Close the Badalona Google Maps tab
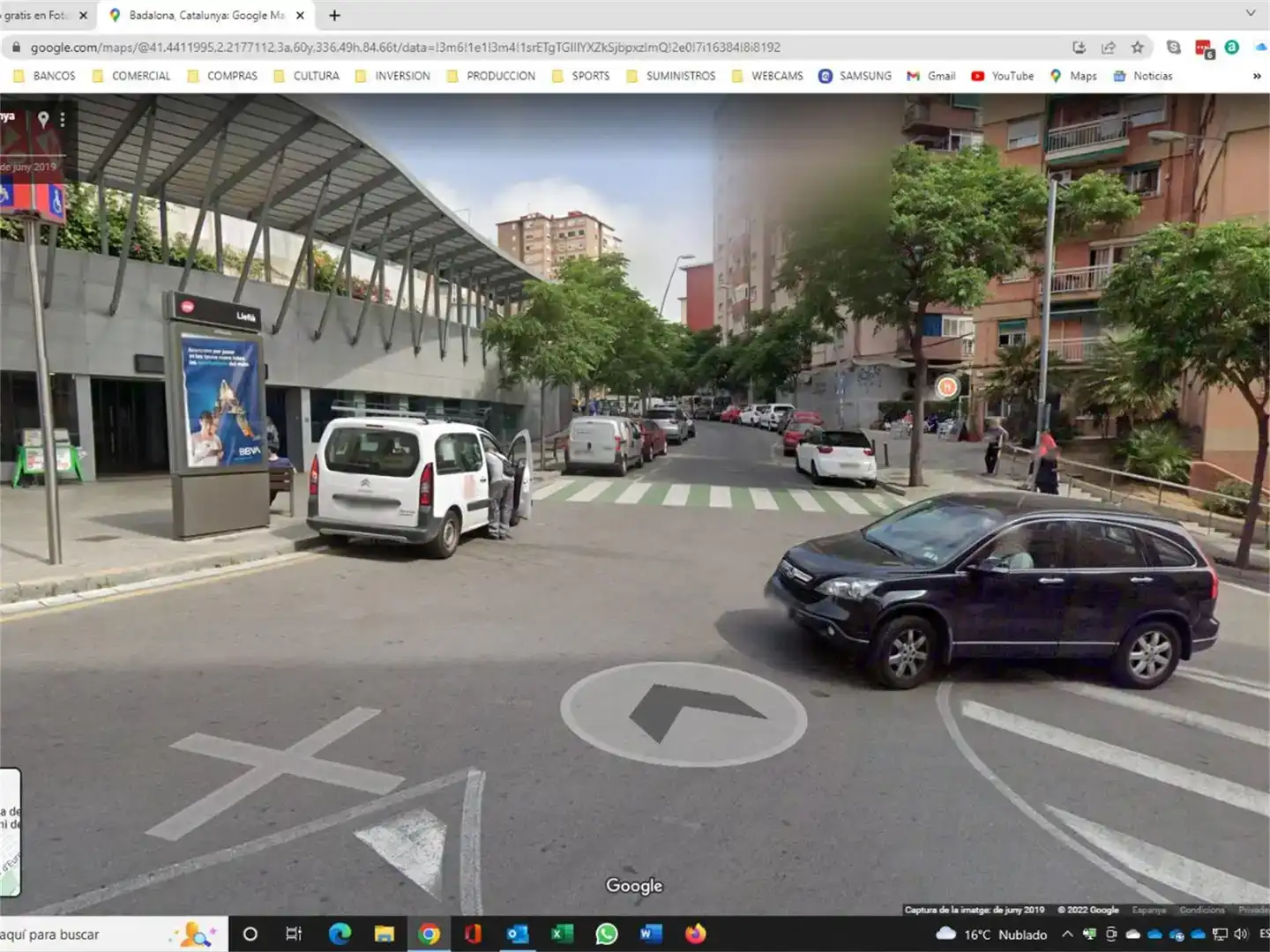 pyautogui.click(x=300, y=15)
